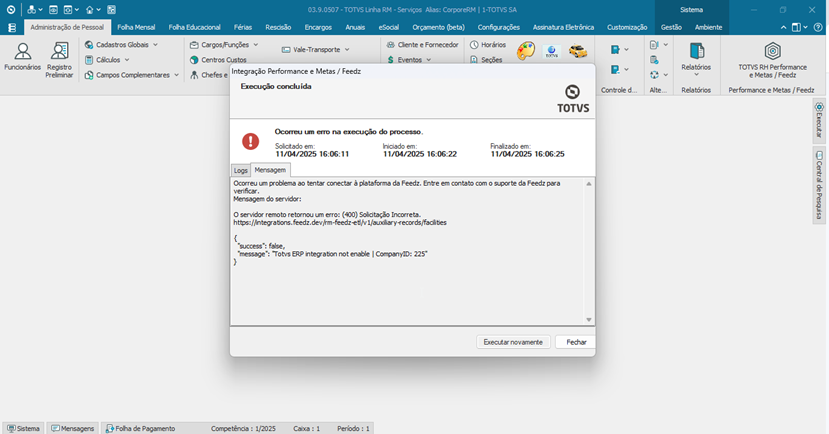Select the Férias ribbon tab
This screenshot has width=829, height=434.
tap(243, 27)
